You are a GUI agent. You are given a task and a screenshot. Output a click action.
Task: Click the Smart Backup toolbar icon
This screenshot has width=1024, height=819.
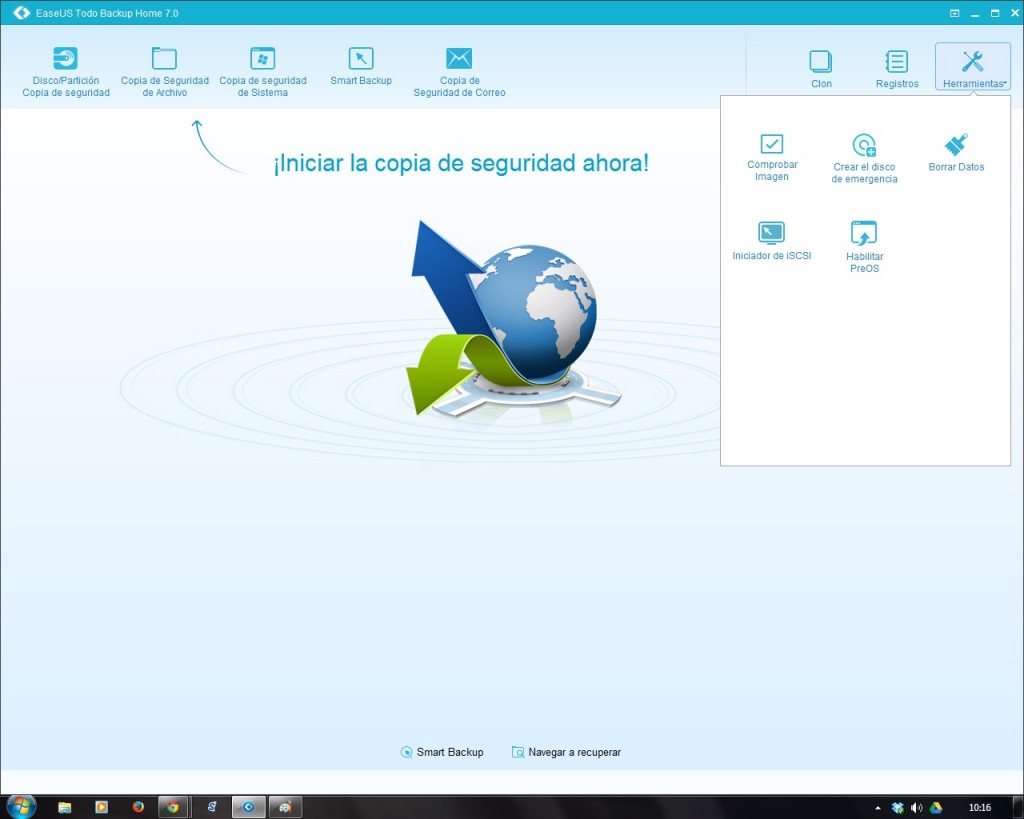(360, 66)
